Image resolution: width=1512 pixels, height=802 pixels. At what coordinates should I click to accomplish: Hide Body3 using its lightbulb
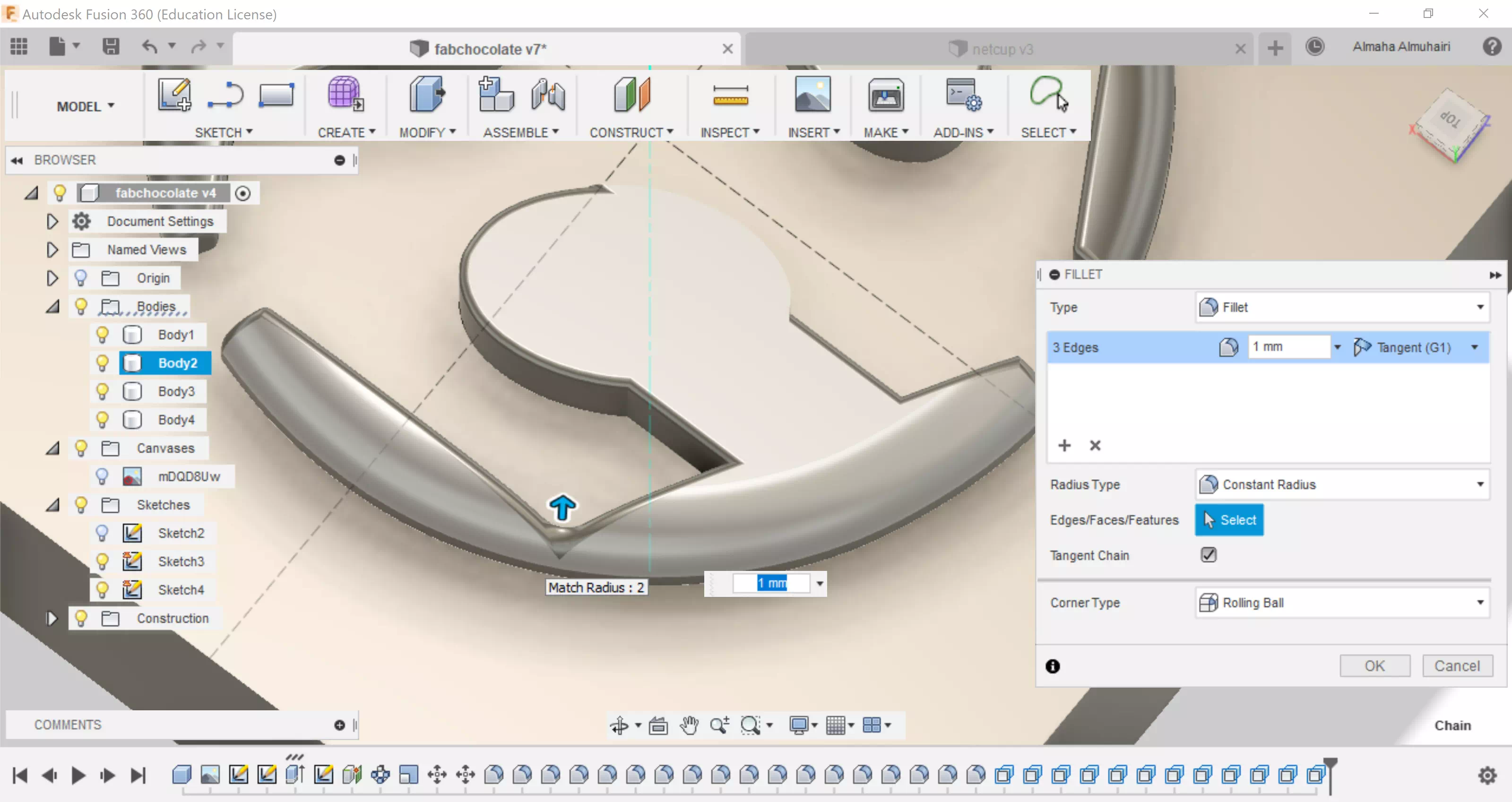coord(102,391)
